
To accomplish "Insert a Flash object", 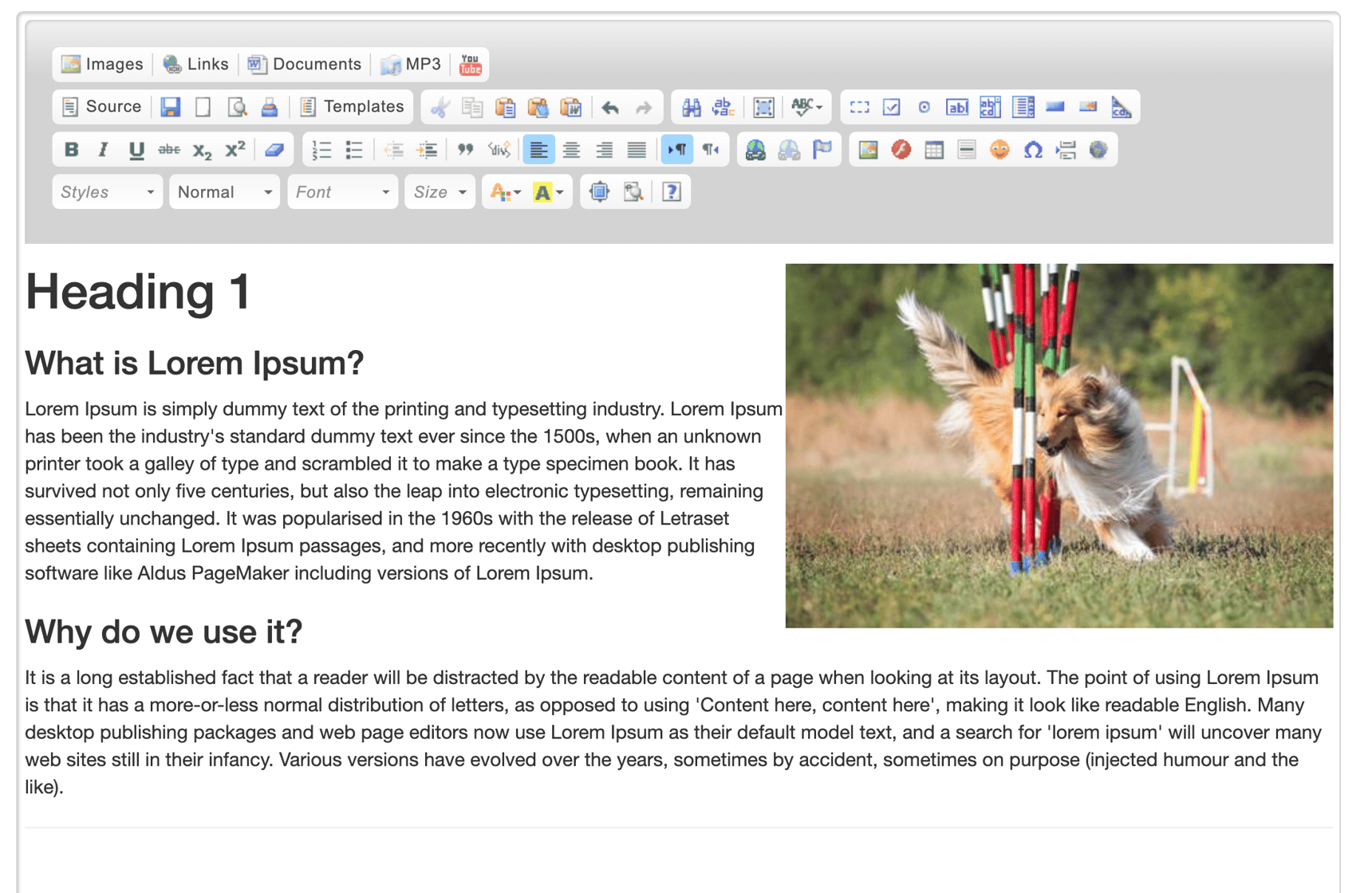I will click(901, 149).
